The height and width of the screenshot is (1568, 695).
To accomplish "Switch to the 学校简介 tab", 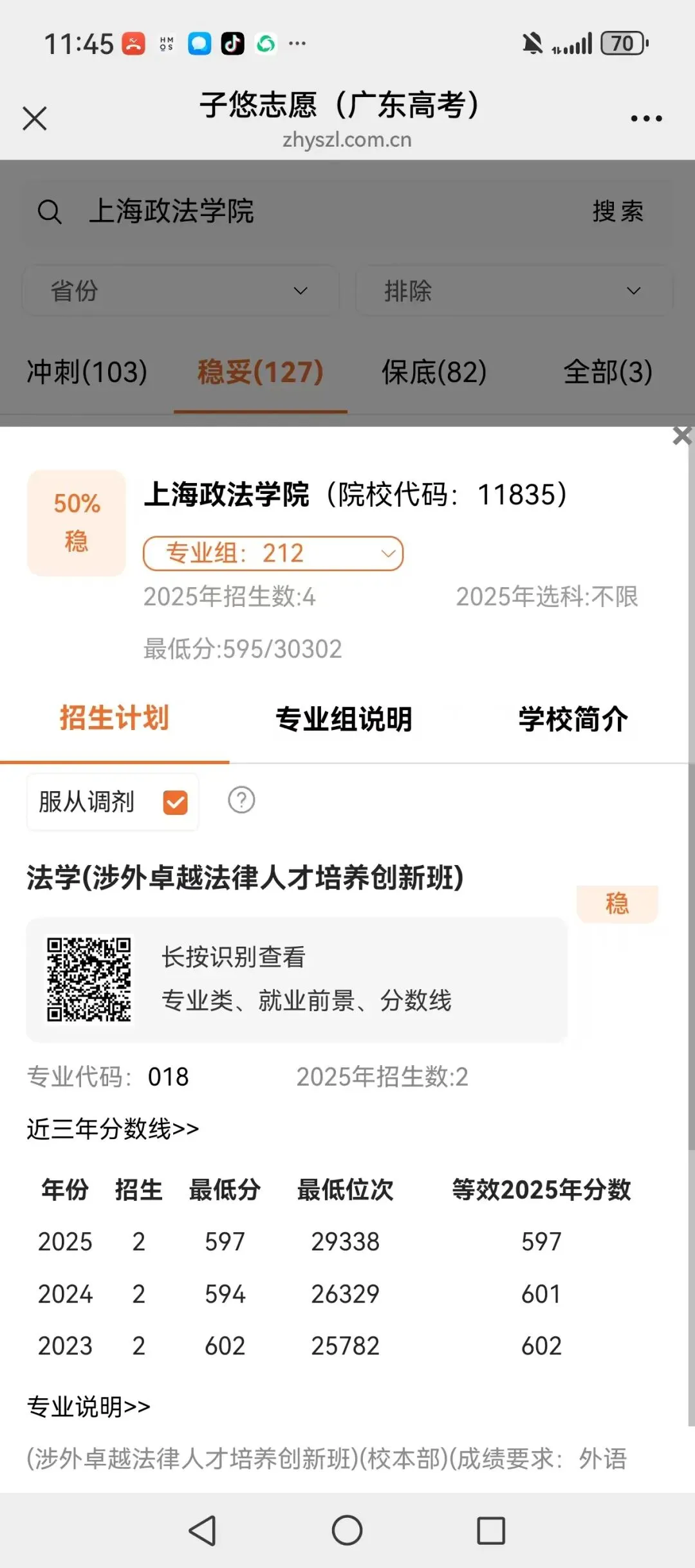I will 573,719.
